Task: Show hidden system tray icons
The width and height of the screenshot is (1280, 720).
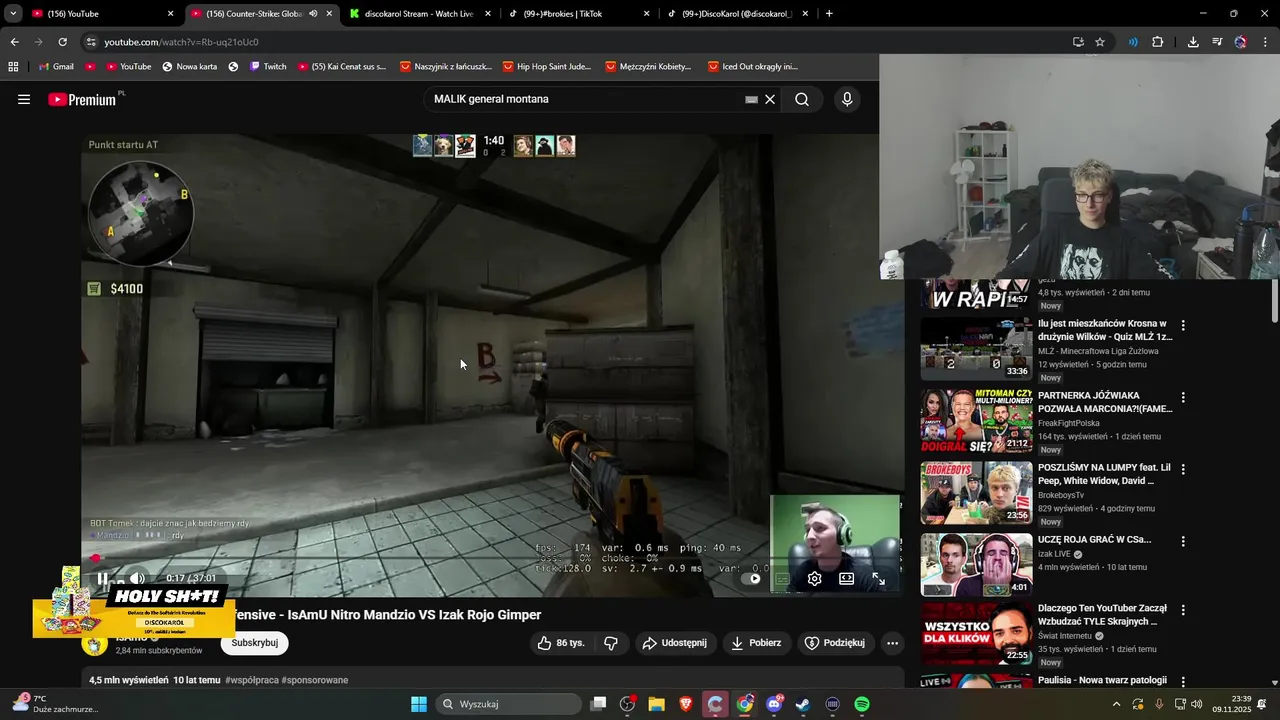Action: [1117, 704]
